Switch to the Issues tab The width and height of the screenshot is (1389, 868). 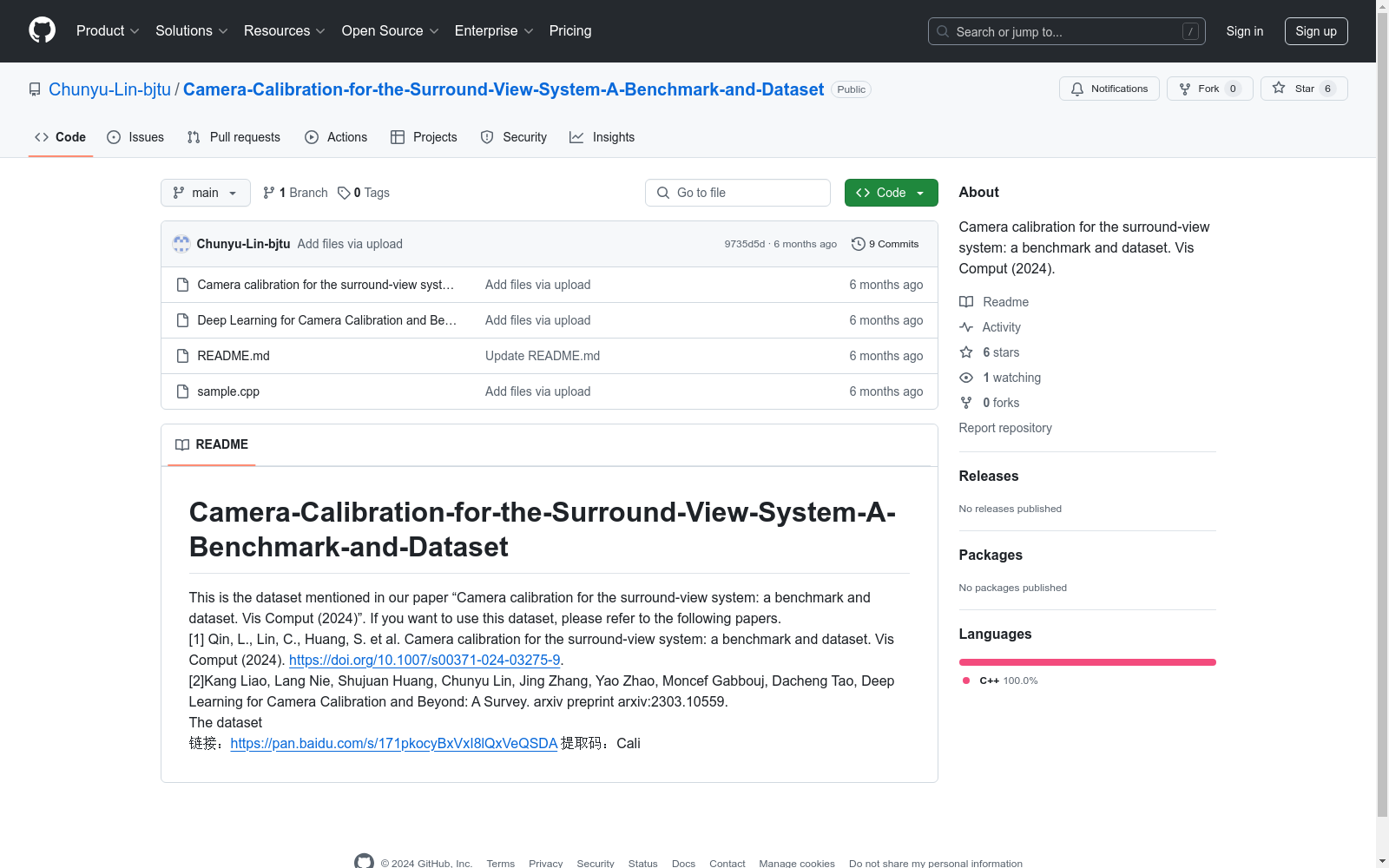coord(135,137)
